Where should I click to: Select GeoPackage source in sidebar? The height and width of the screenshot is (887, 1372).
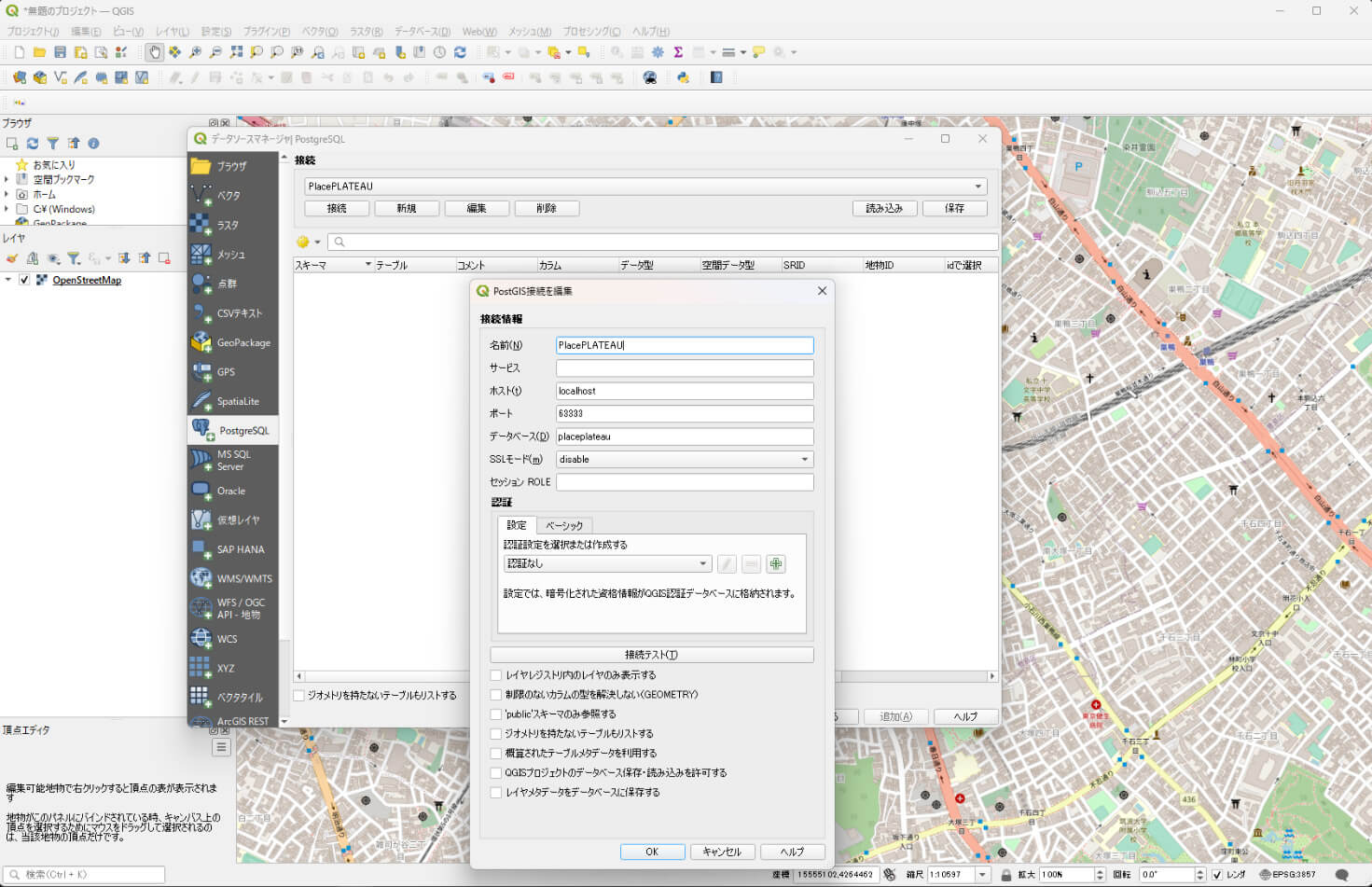(x=233, y=342)
